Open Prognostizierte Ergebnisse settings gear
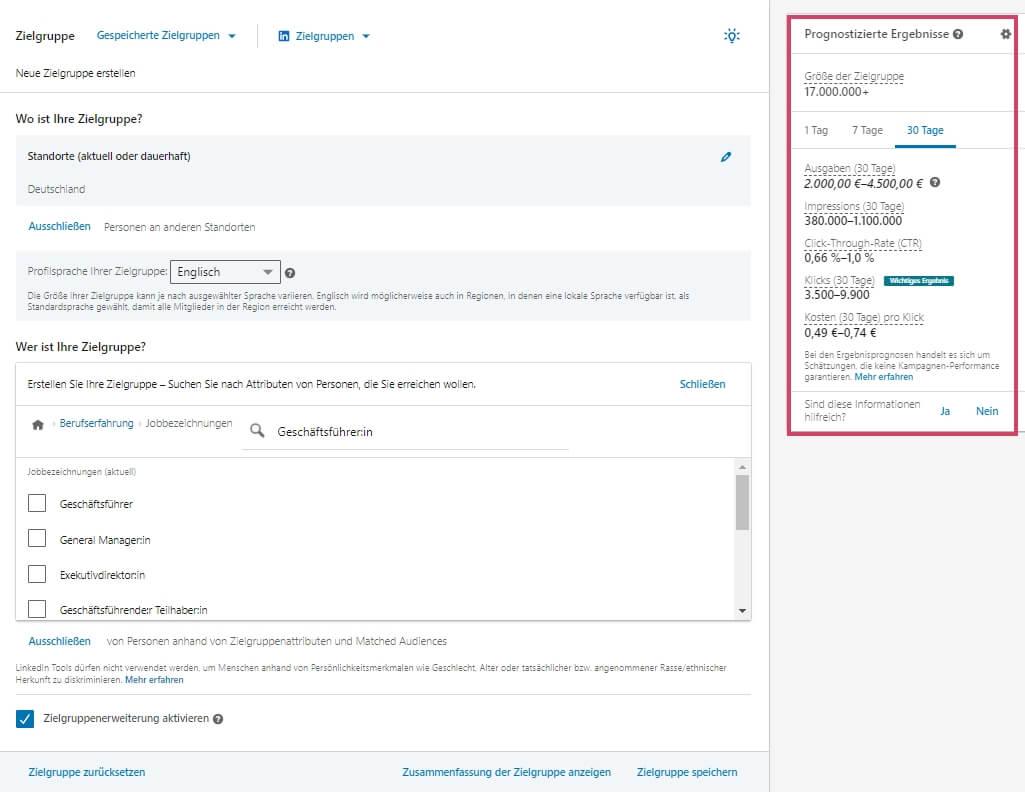 click(1008, 33)
